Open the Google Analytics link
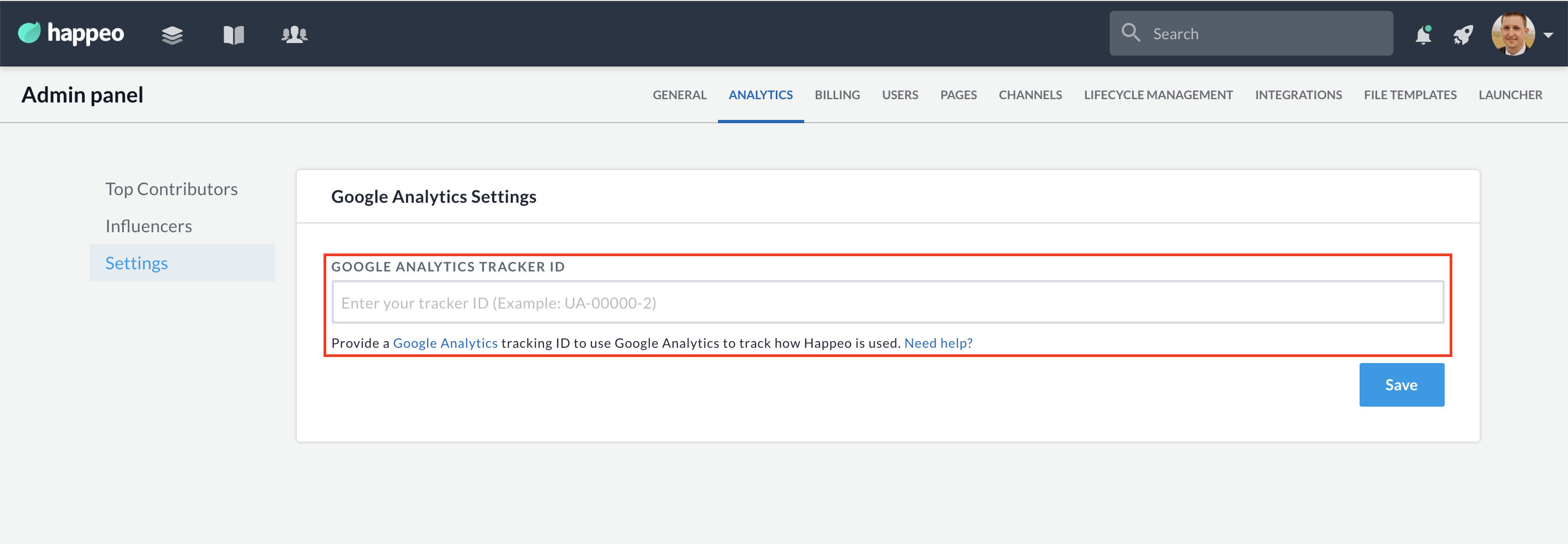 tap(445, 343)
